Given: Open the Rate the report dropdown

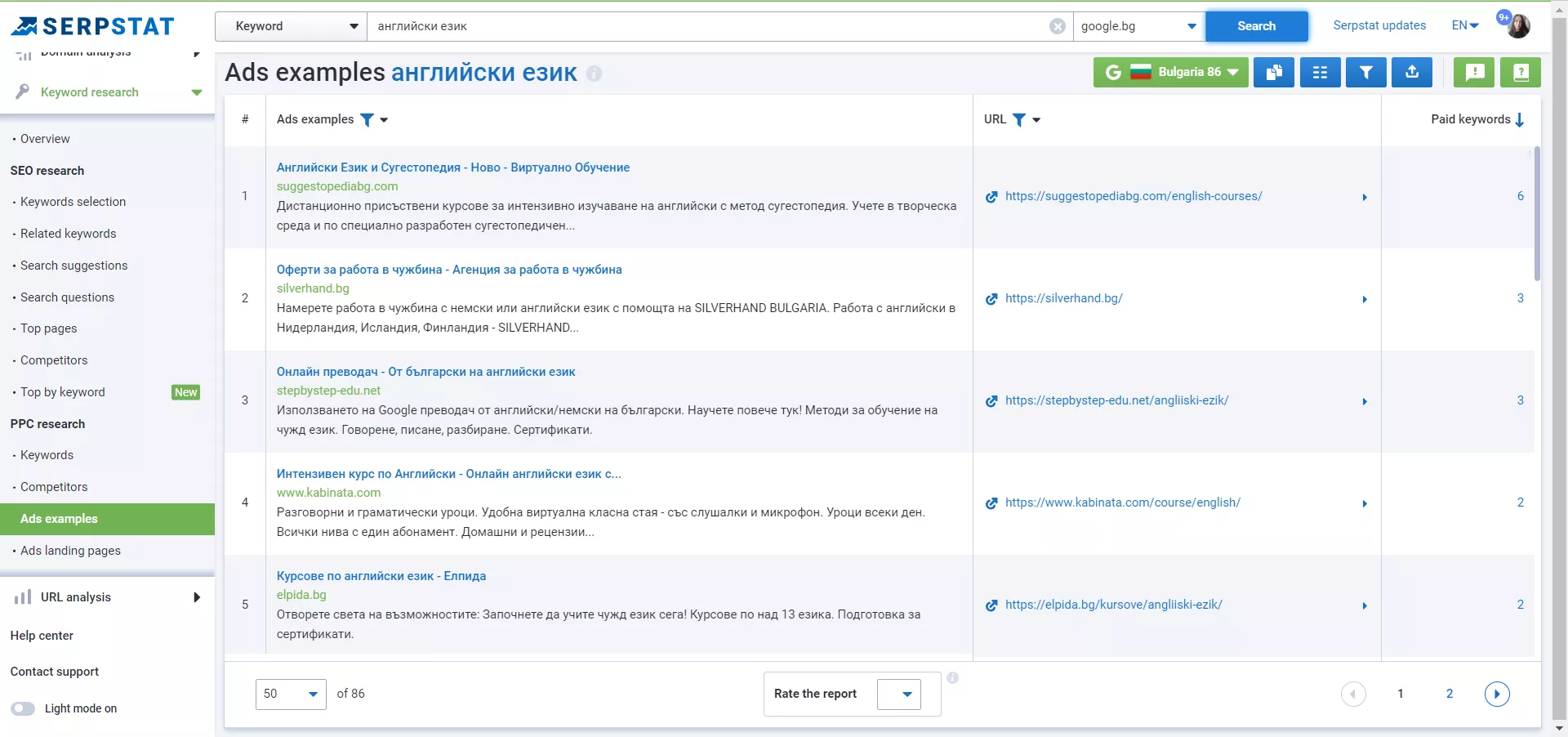Looking at the screenshot, I should click(x=899, y=694).
